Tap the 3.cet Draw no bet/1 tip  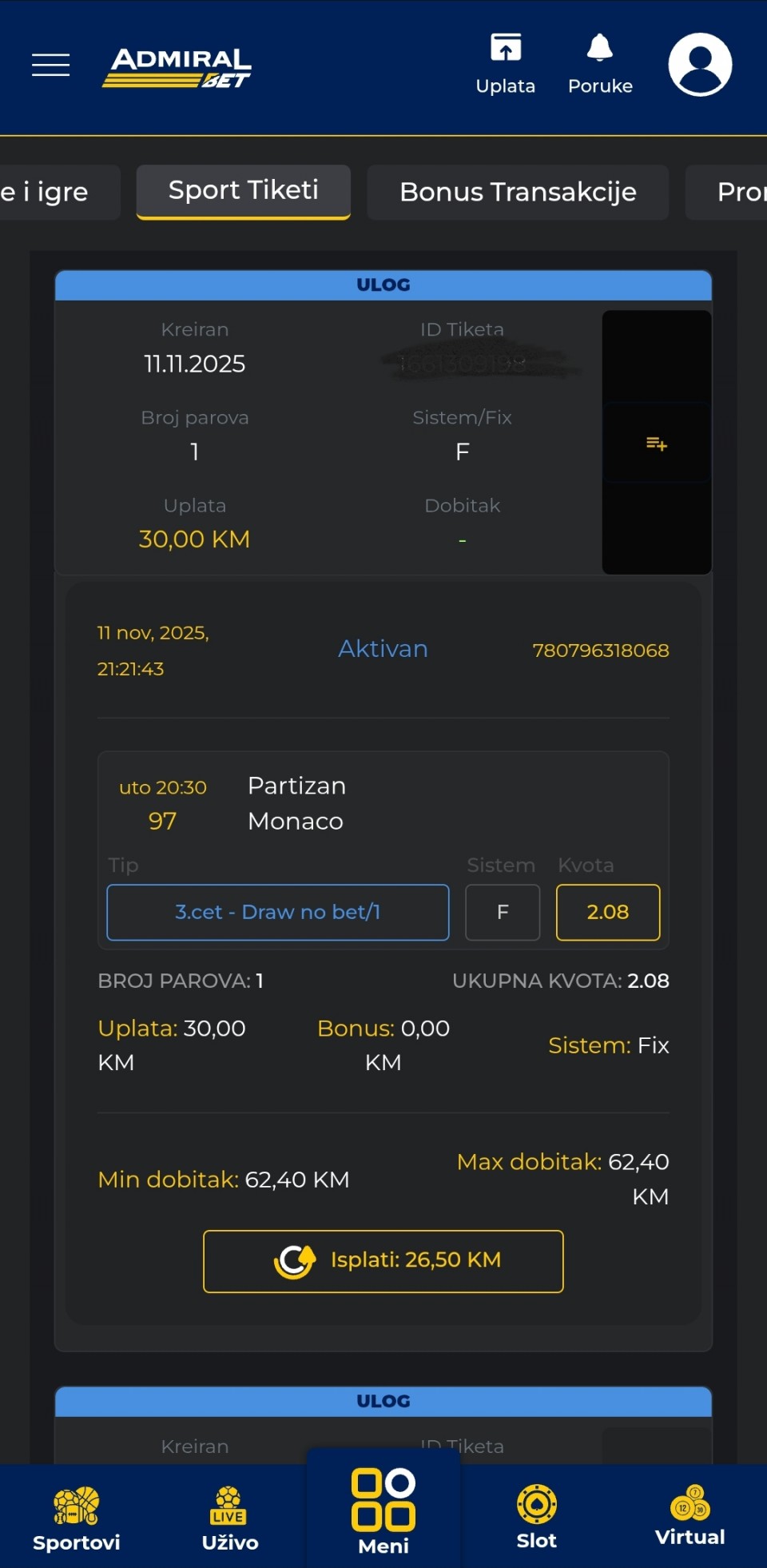(x=278, y=912)
